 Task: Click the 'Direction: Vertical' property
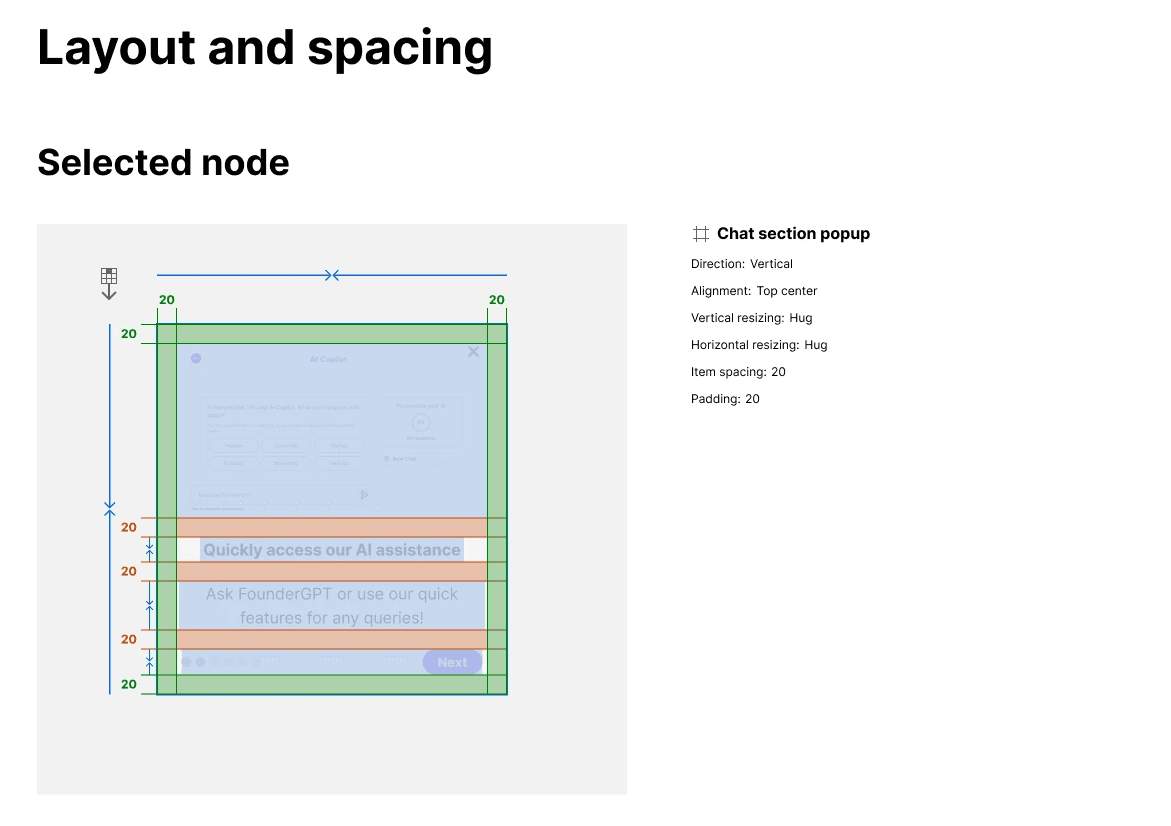pos(742,264)
